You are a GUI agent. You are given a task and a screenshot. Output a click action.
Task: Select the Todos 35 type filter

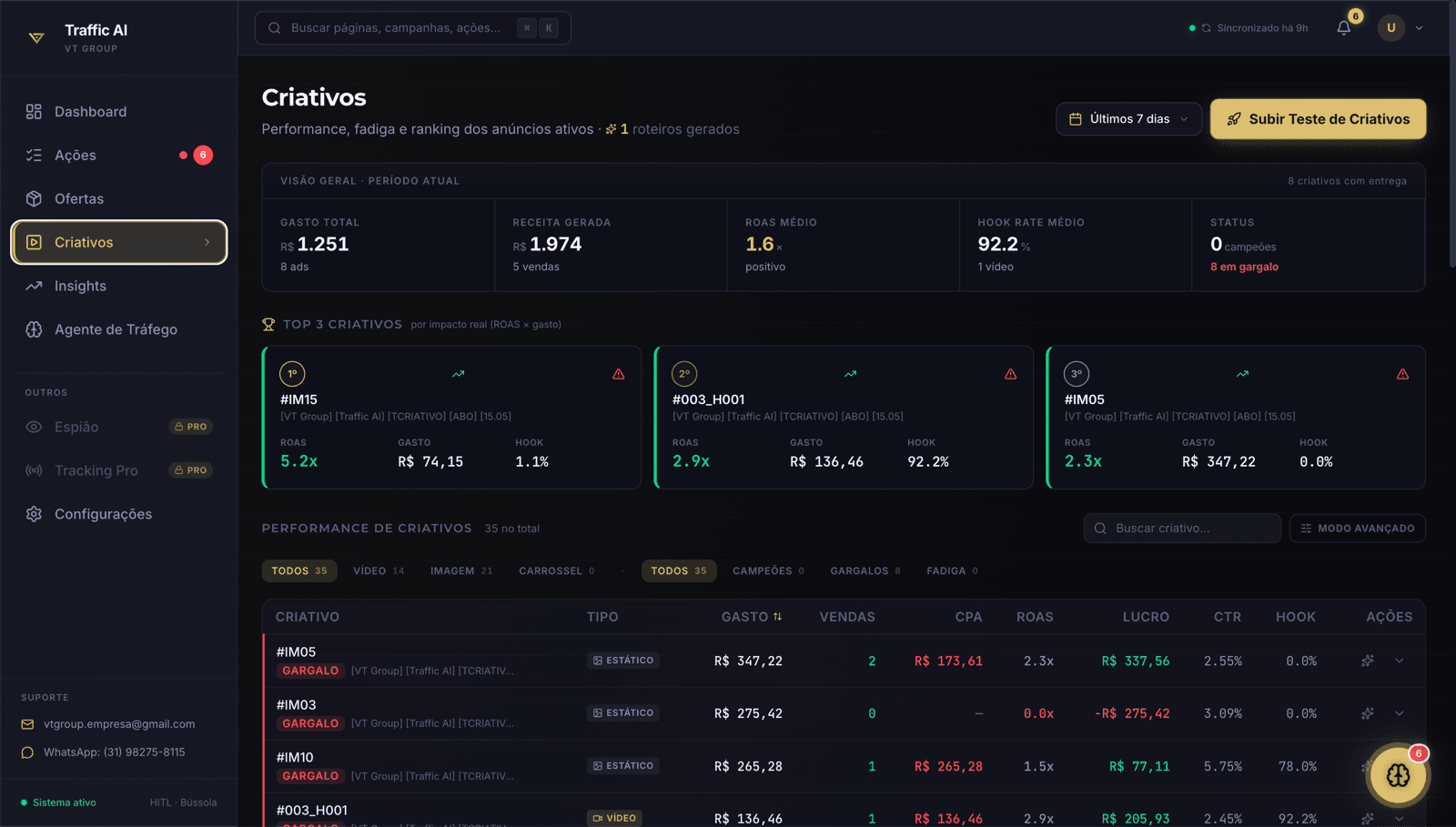click(299, 570)
